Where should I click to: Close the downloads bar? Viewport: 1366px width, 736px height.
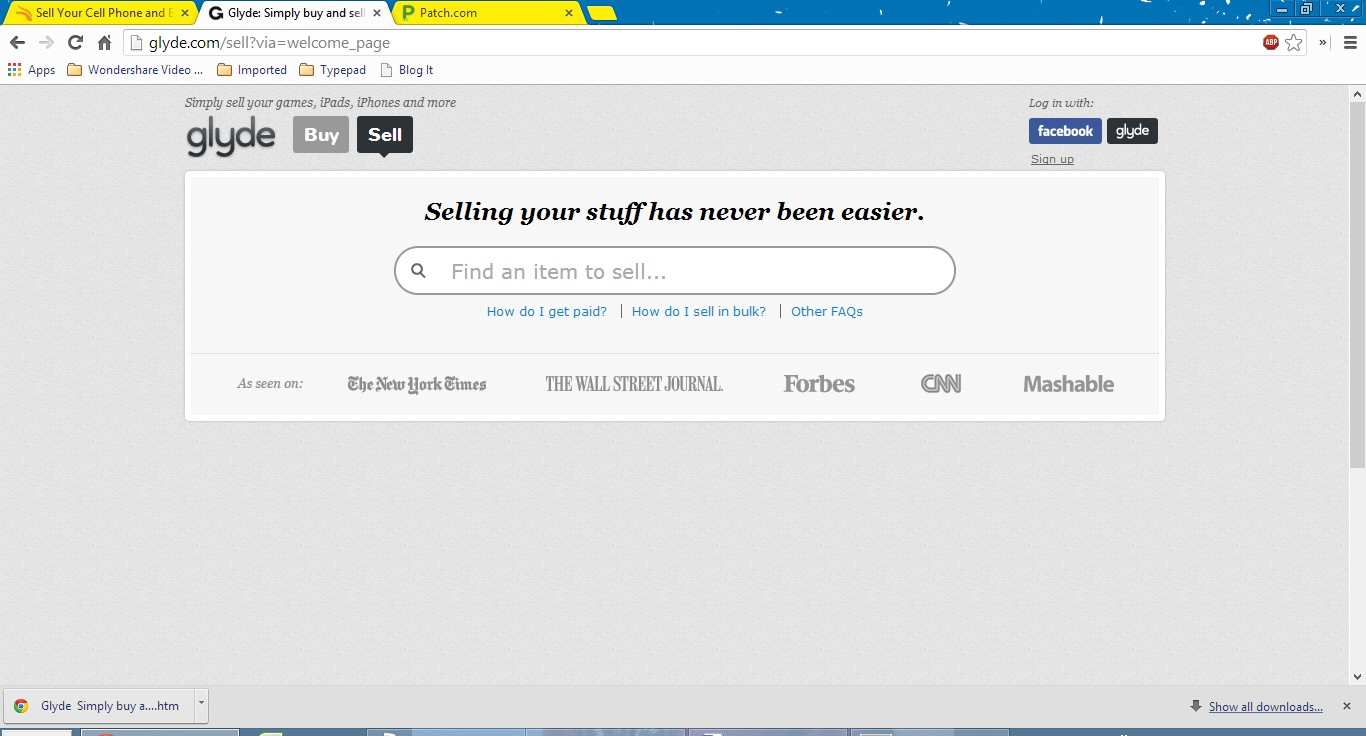tap(1346, 706)
